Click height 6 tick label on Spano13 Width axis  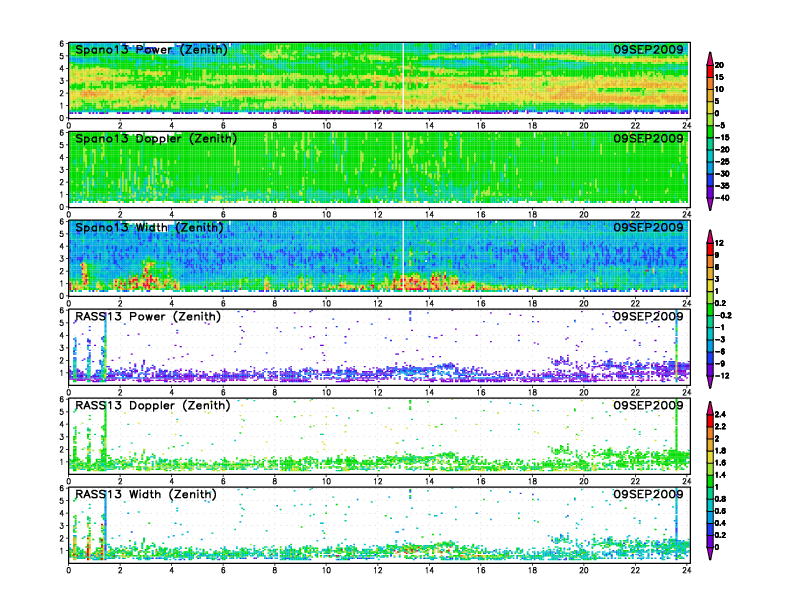(62, 222)
